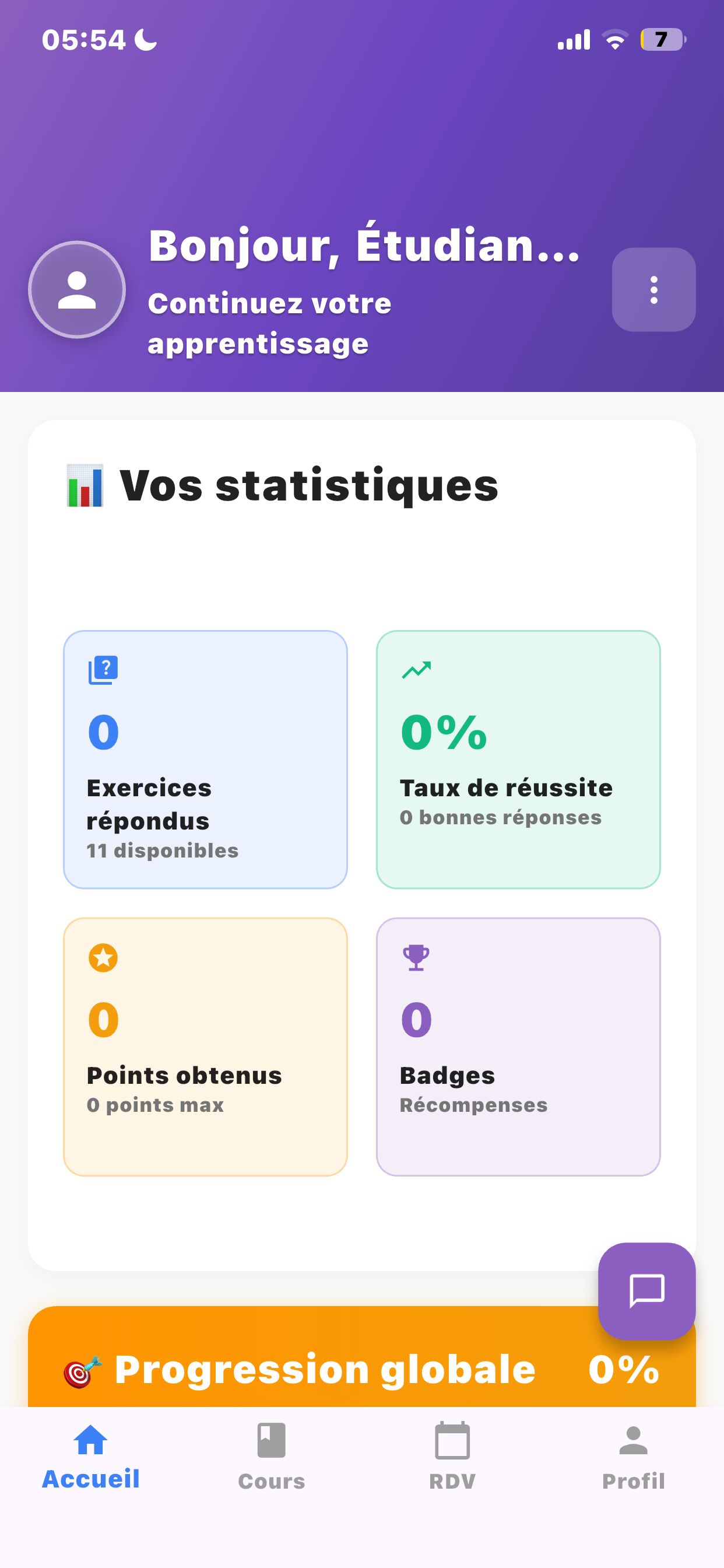Switch to the Cours tab
The height and width of the screenshot is (1568, 724).
pyautogui.click(x=271, y=1456)
